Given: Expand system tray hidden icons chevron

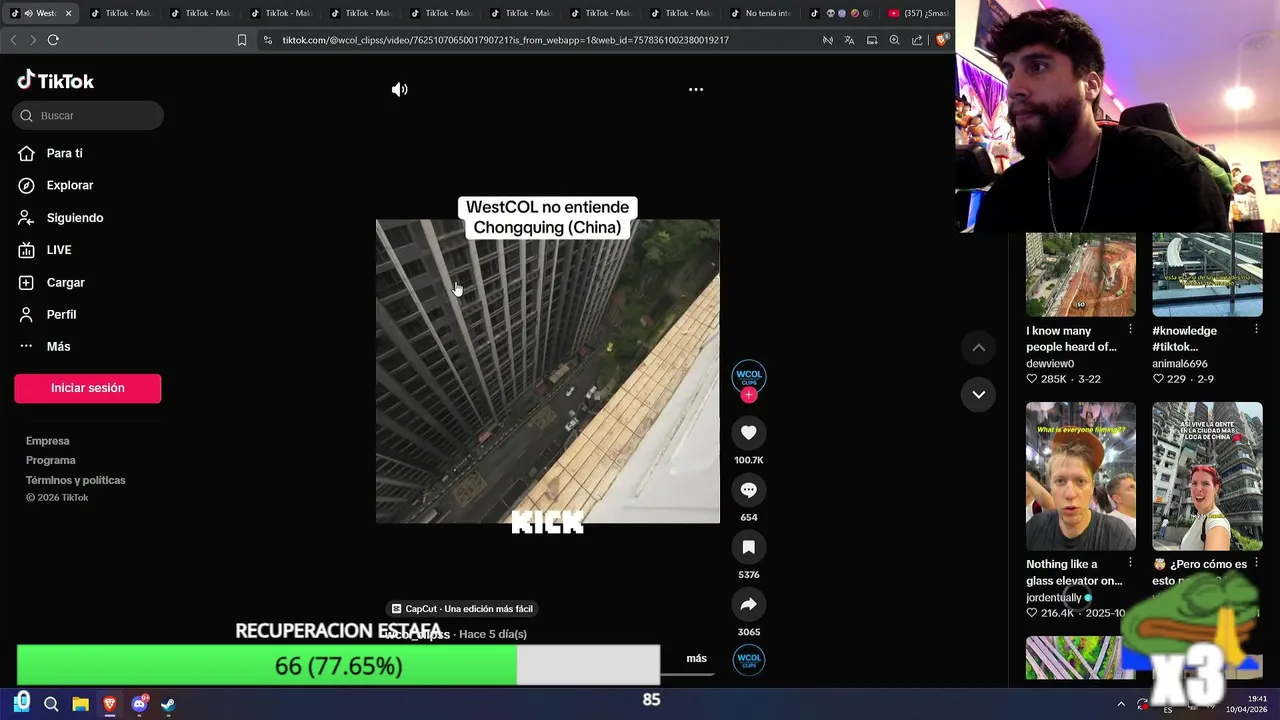Looking at the screenshot, I should coord(1120,704).
